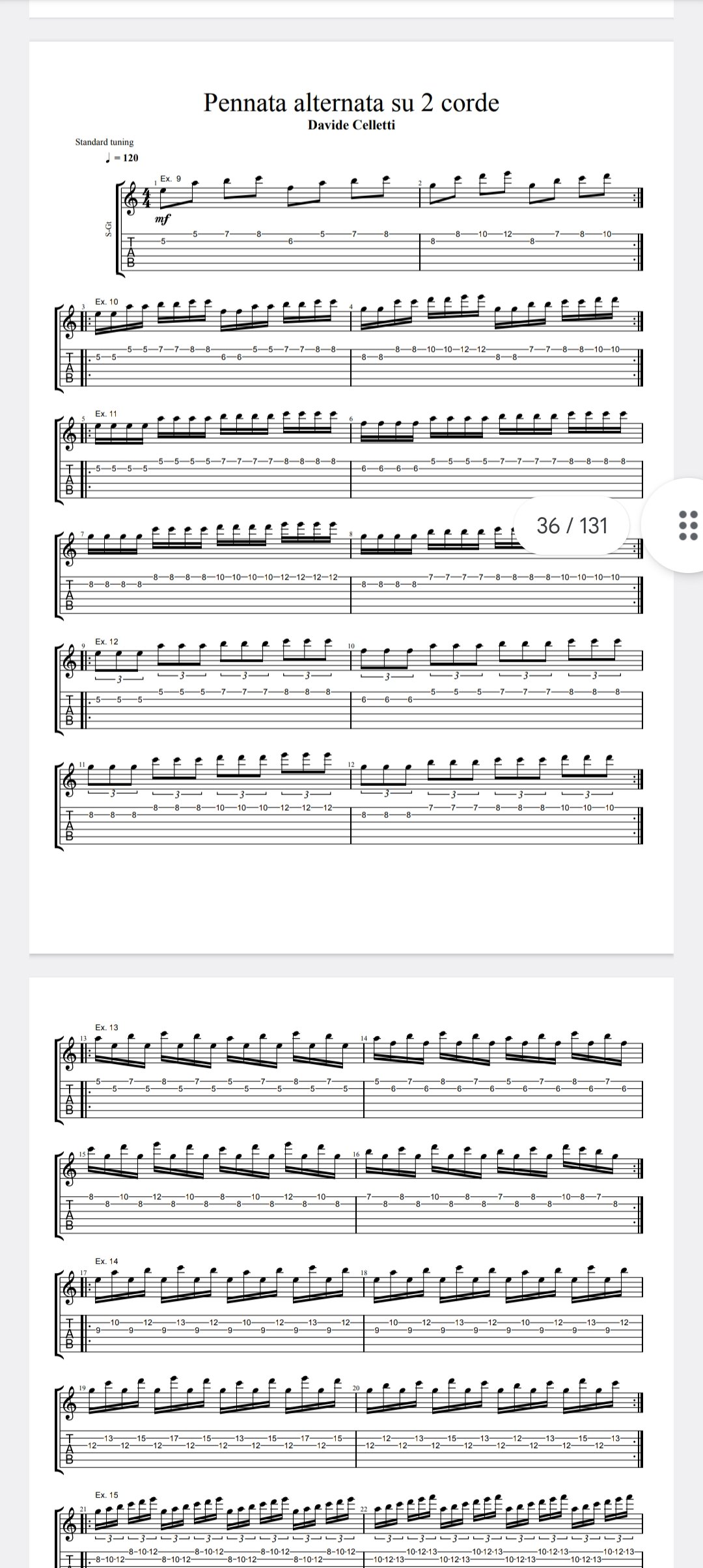Tap the Ex. 15 exercise label

point(107,1494)
